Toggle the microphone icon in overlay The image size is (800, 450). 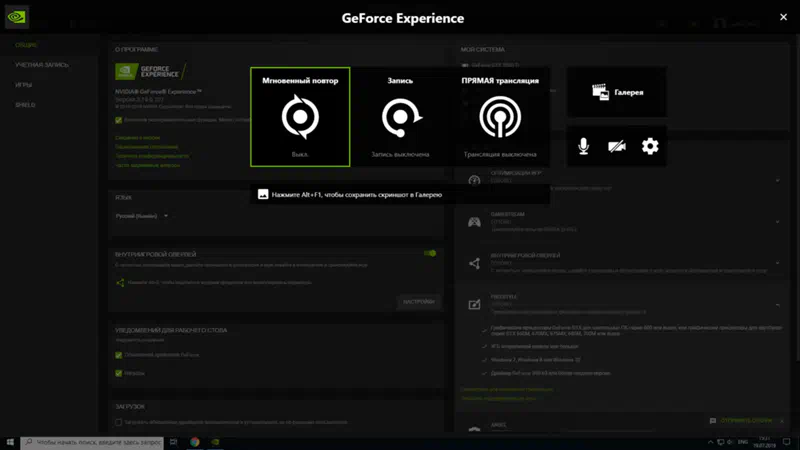point(584,146)
